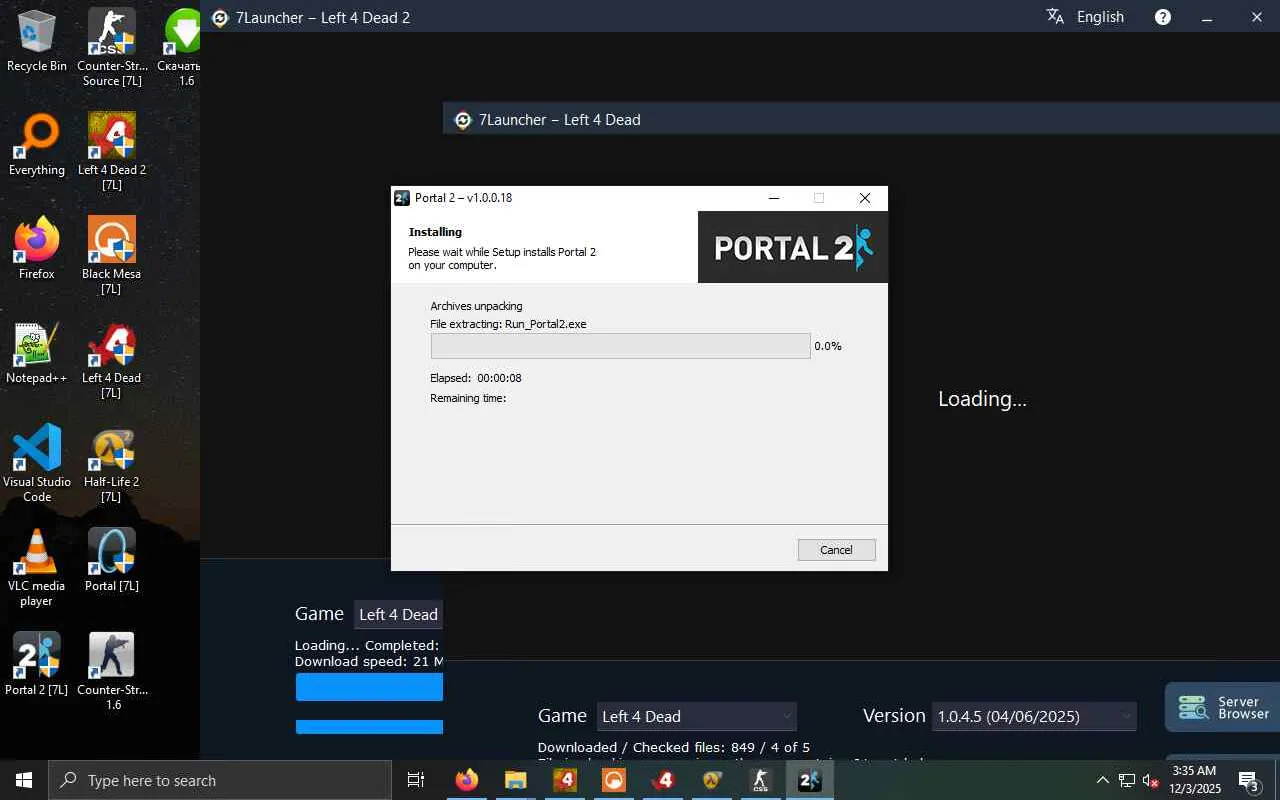Launch Portal 2 [7L] desktop shortcut
This screenshot has width=1280, height=800.
click(x=37, y=664)
